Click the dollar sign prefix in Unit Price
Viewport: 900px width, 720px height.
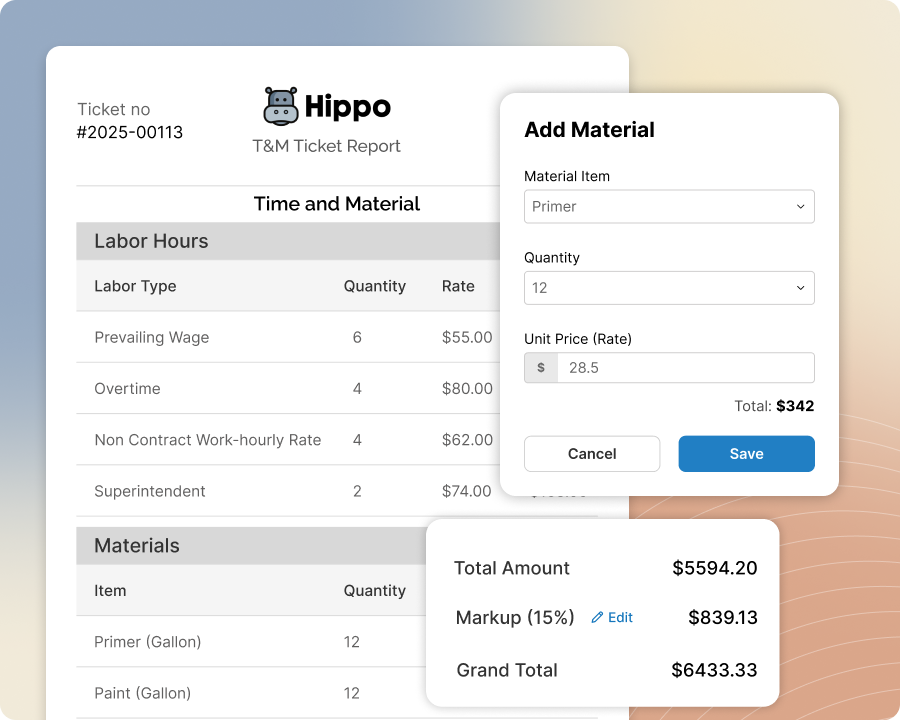pos(541,367)
